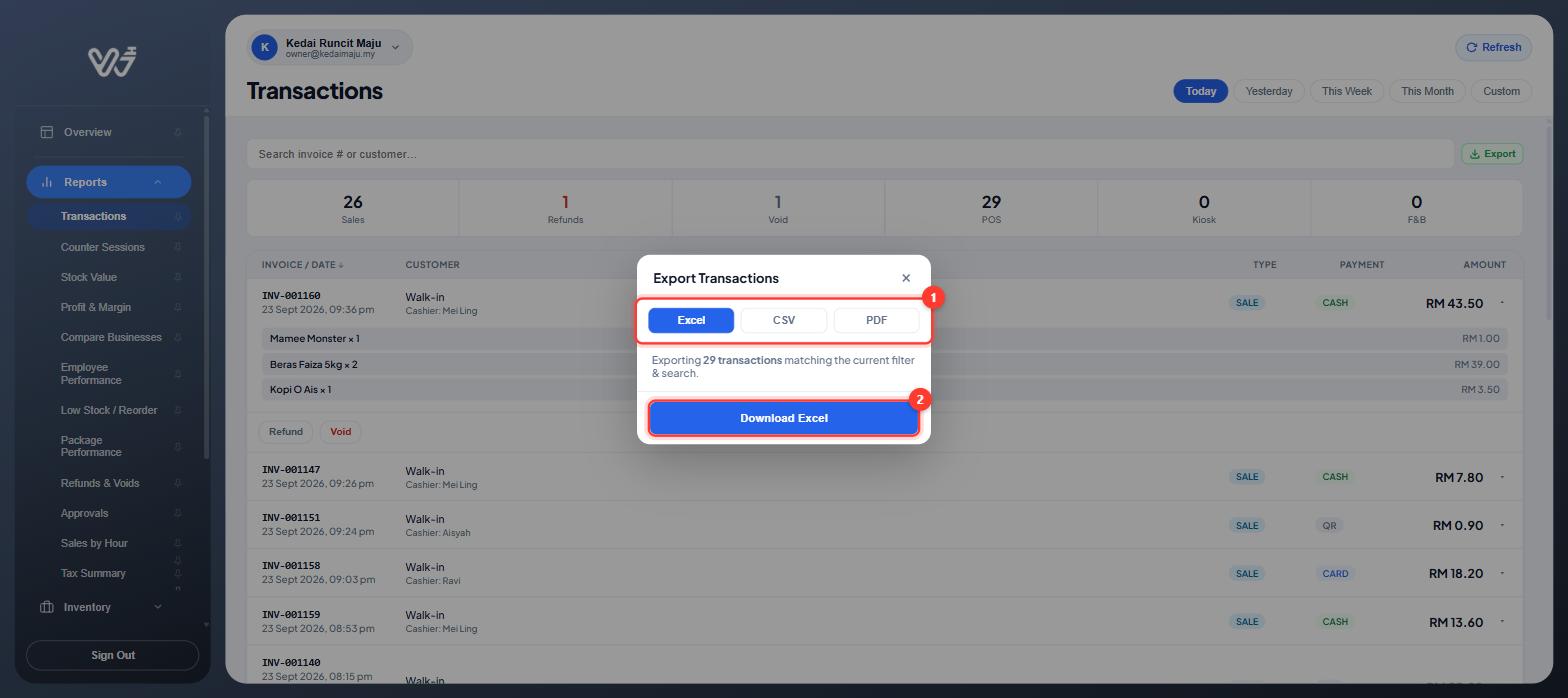Click the Download Excel button
The height and width of the screenshot is (698, 1568).
coord(784,418)
